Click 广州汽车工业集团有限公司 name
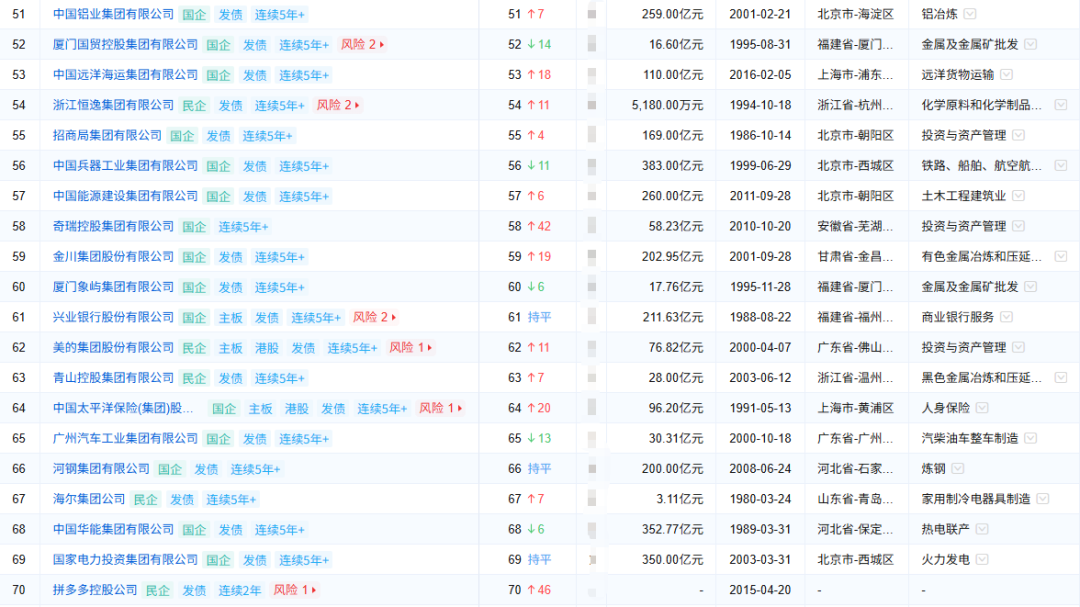The image size is (1080, 607). point(125,438)
